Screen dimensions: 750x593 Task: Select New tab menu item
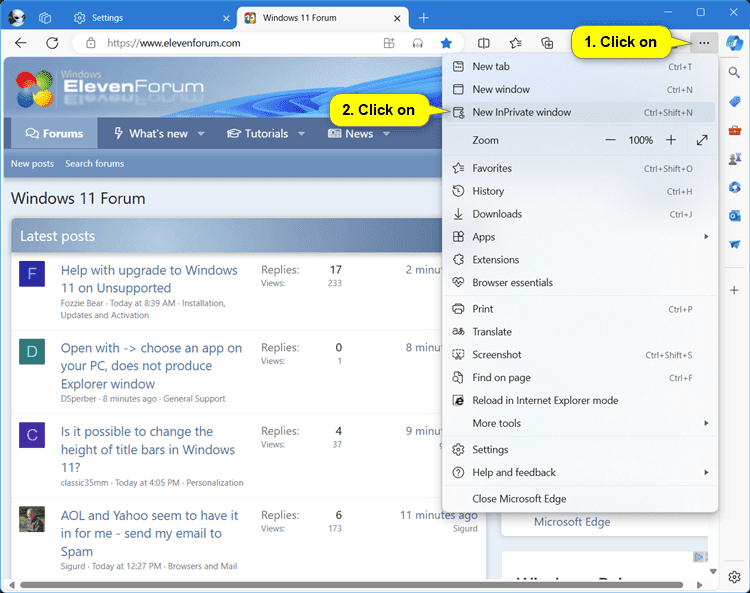580,66
